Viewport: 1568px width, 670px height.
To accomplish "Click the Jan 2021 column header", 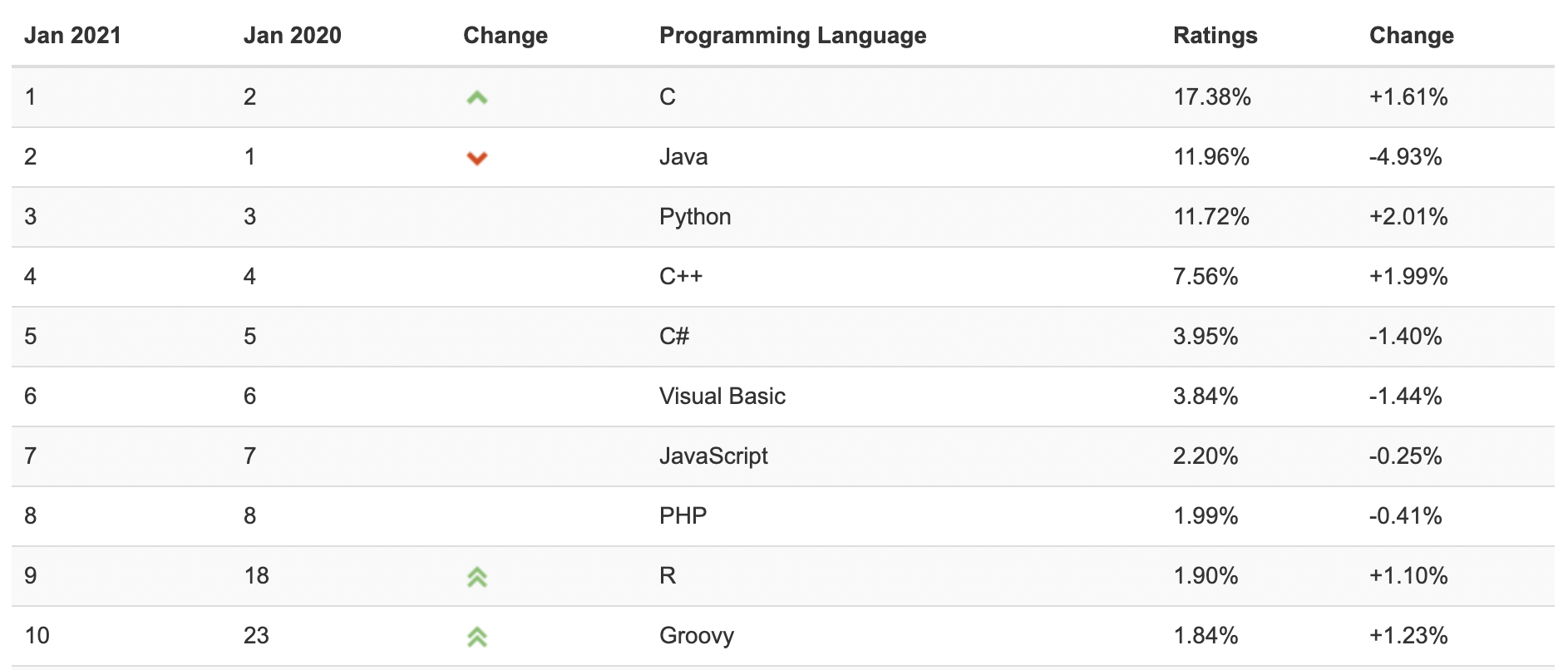I will point(72,36).
